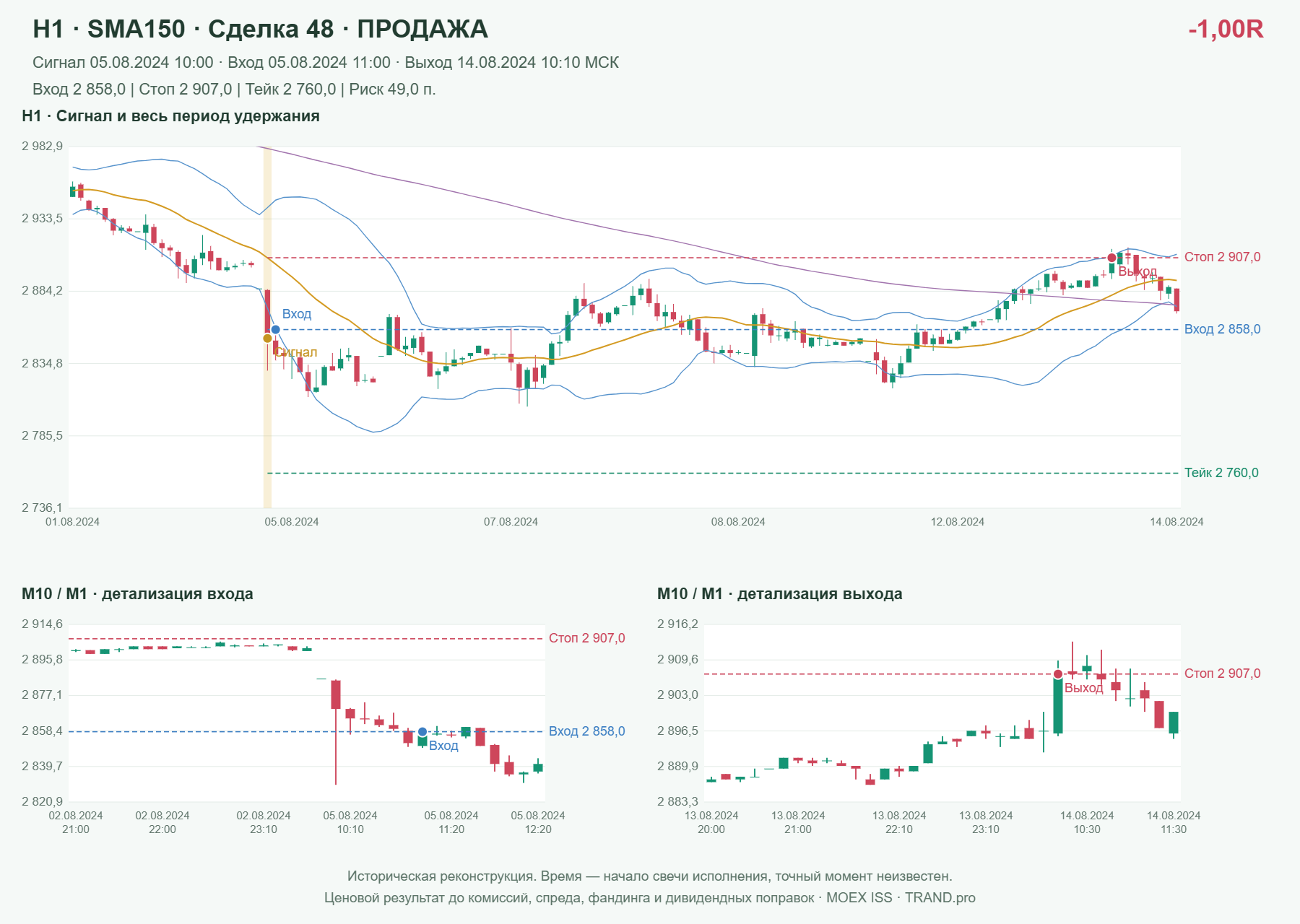Click the heading M10 / M1 · детализация входа

pos(137,594)
